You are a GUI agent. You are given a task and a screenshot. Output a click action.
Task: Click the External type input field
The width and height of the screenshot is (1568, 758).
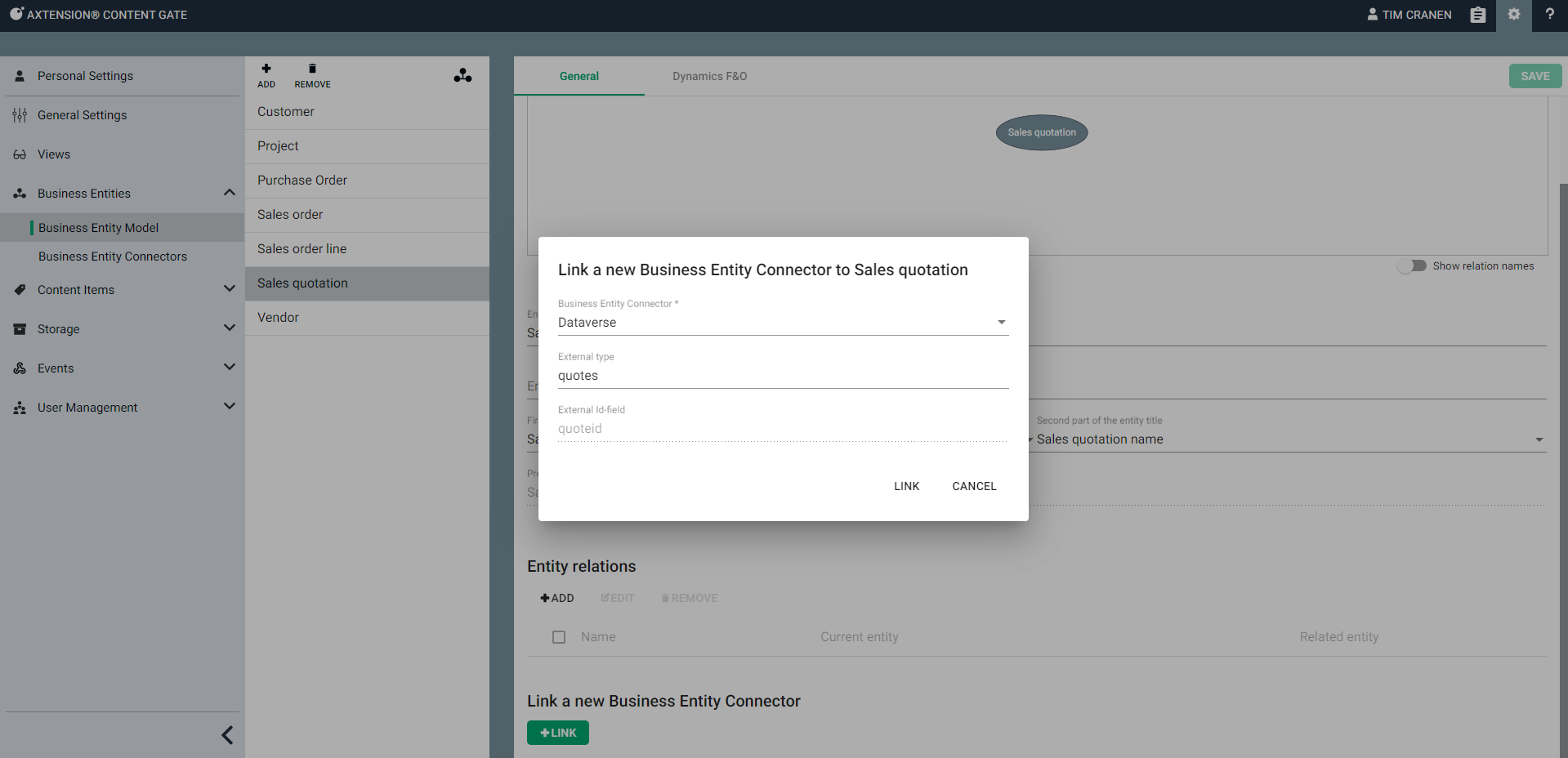click(x=783, y=376)
